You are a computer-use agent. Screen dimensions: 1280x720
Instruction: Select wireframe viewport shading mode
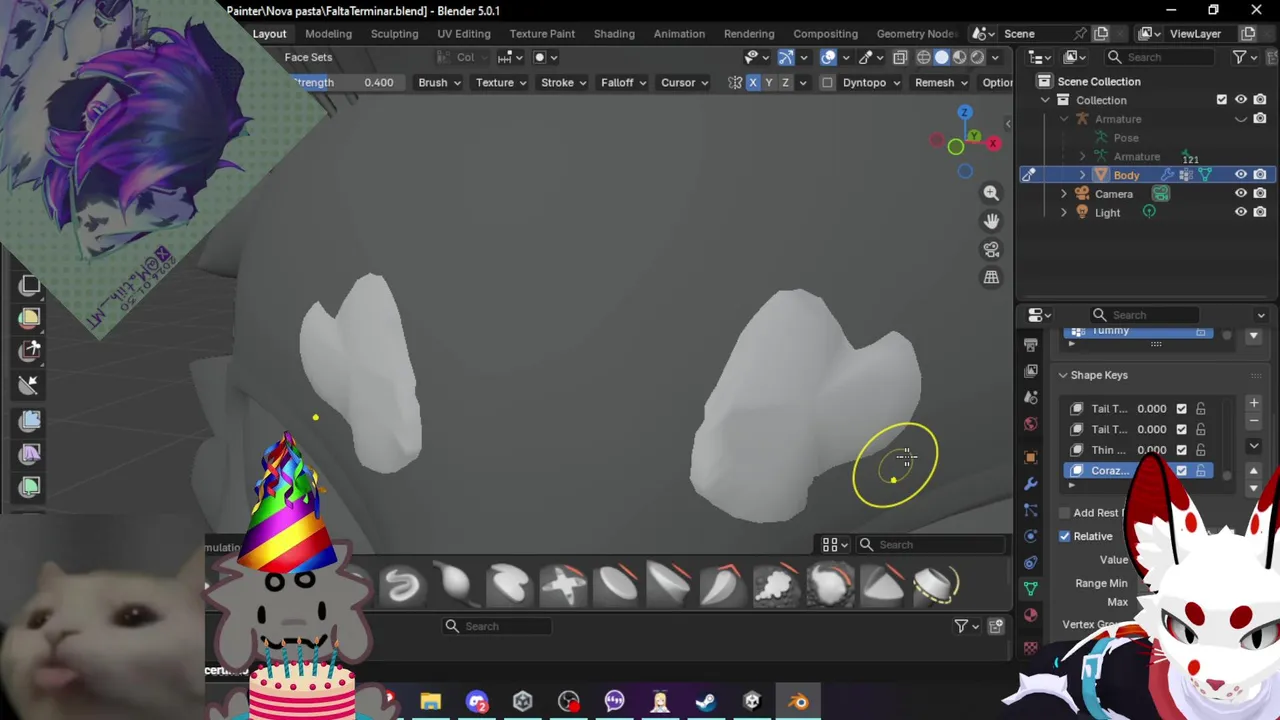923,57
